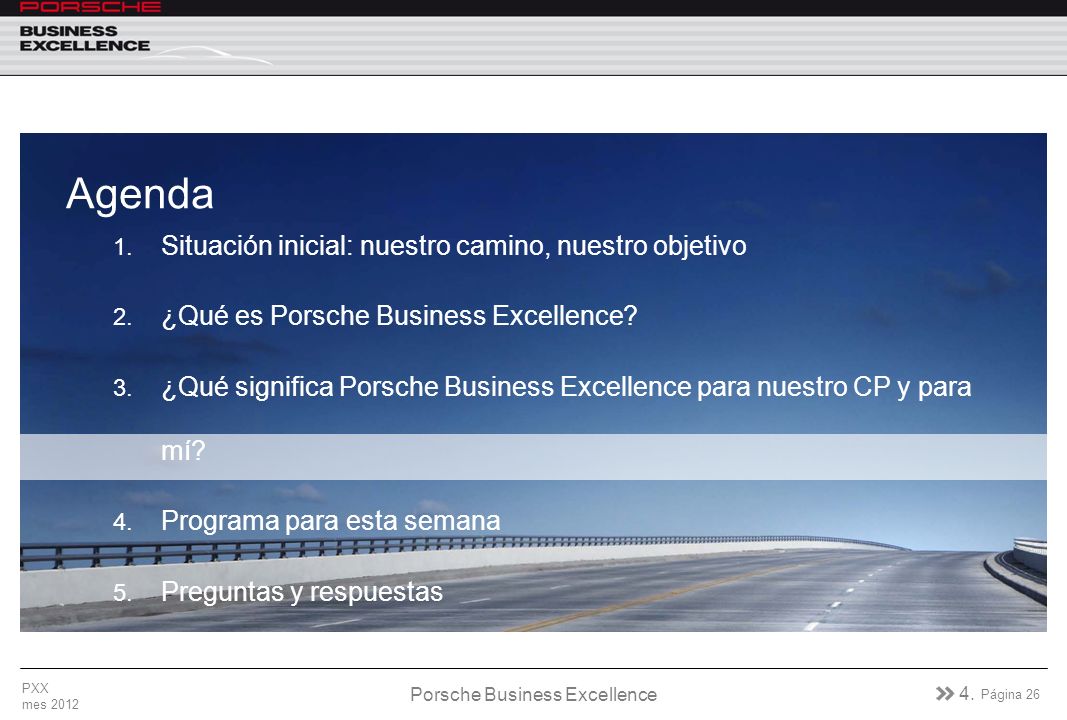The width and height of the screenshot is (1067, 720).
Task: Select the 'Agenda' slide title
Action: coord(139,194)
